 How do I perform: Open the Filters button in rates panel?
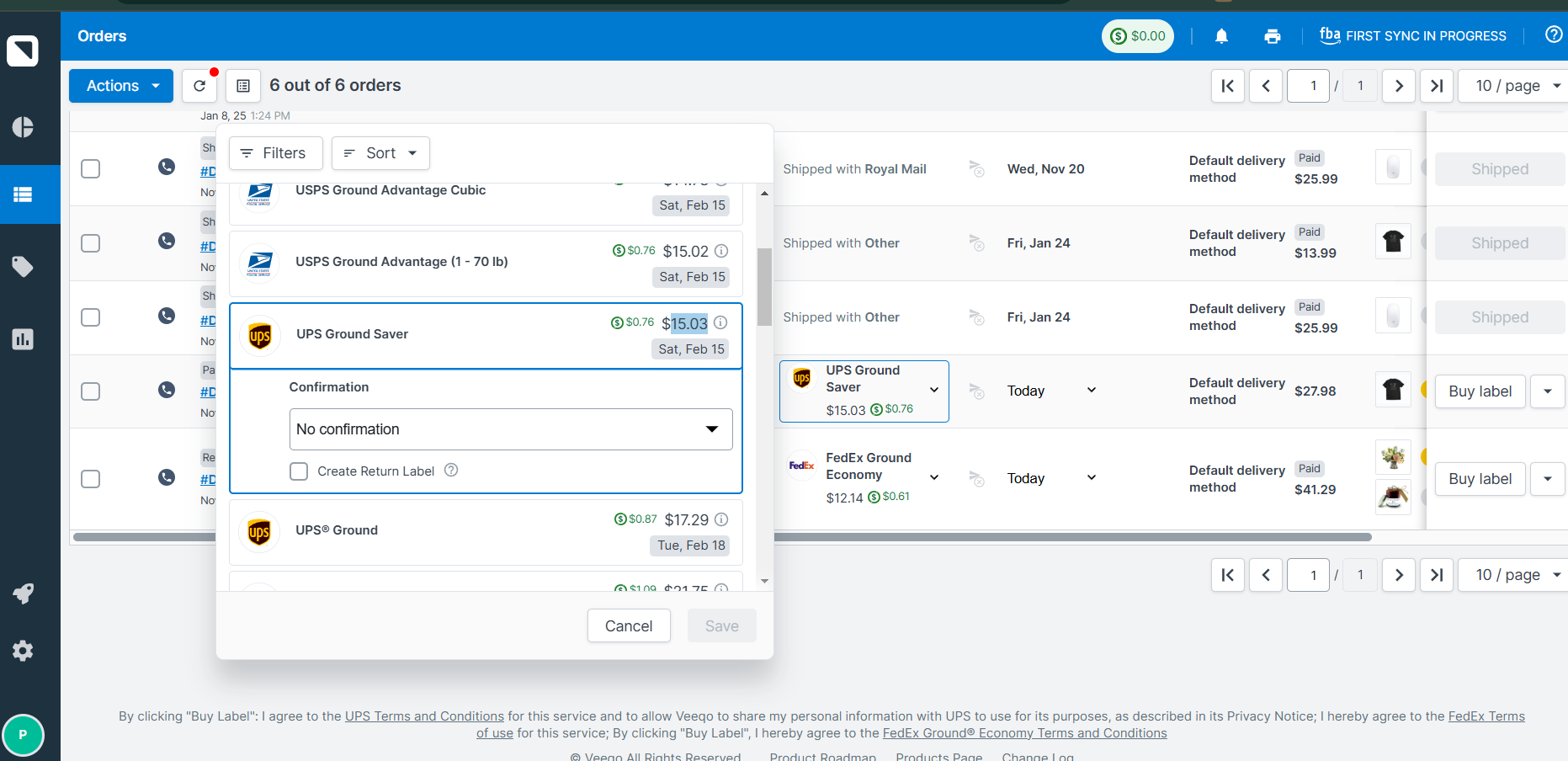pyautogui.click(x=275, y=153)
